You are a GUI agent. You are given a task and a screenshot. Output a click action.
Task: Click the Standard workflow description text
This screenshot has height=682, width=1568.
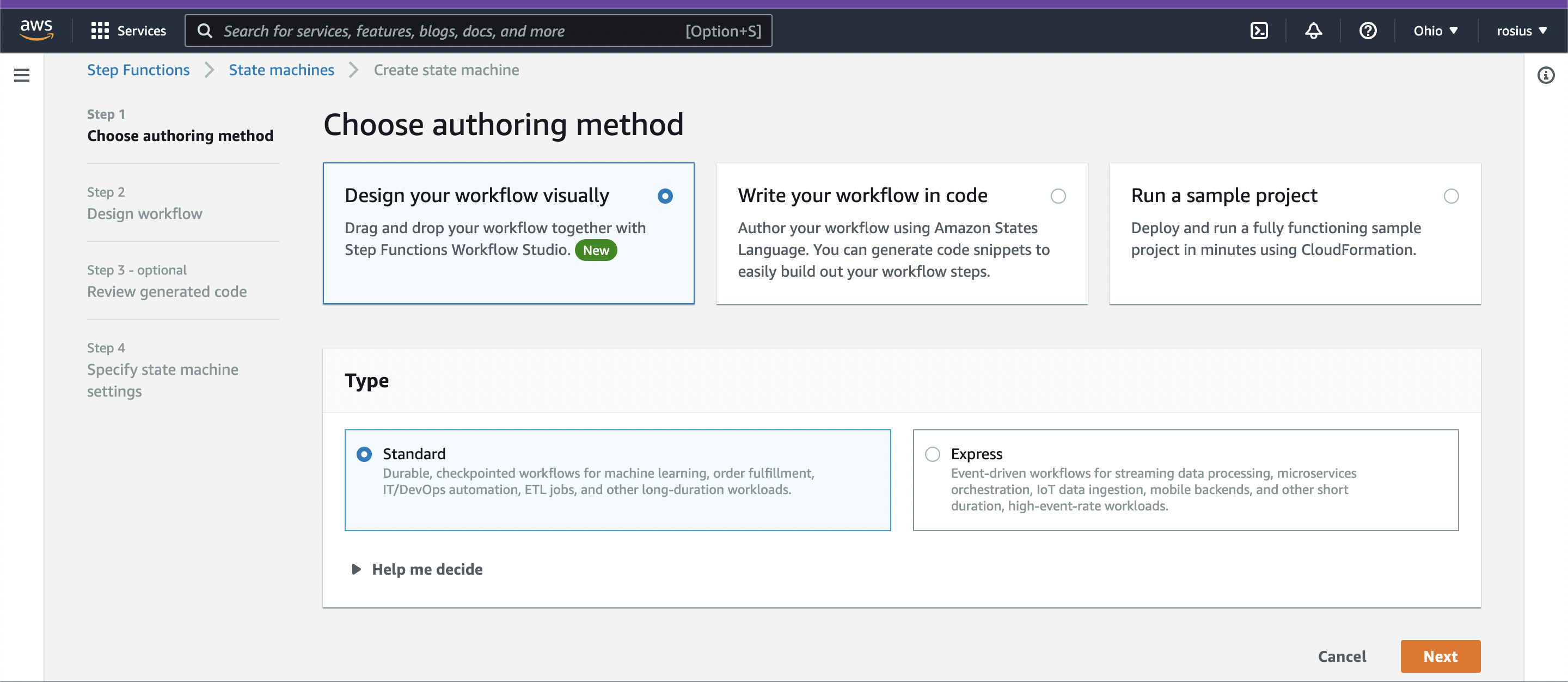click(598, 482)
